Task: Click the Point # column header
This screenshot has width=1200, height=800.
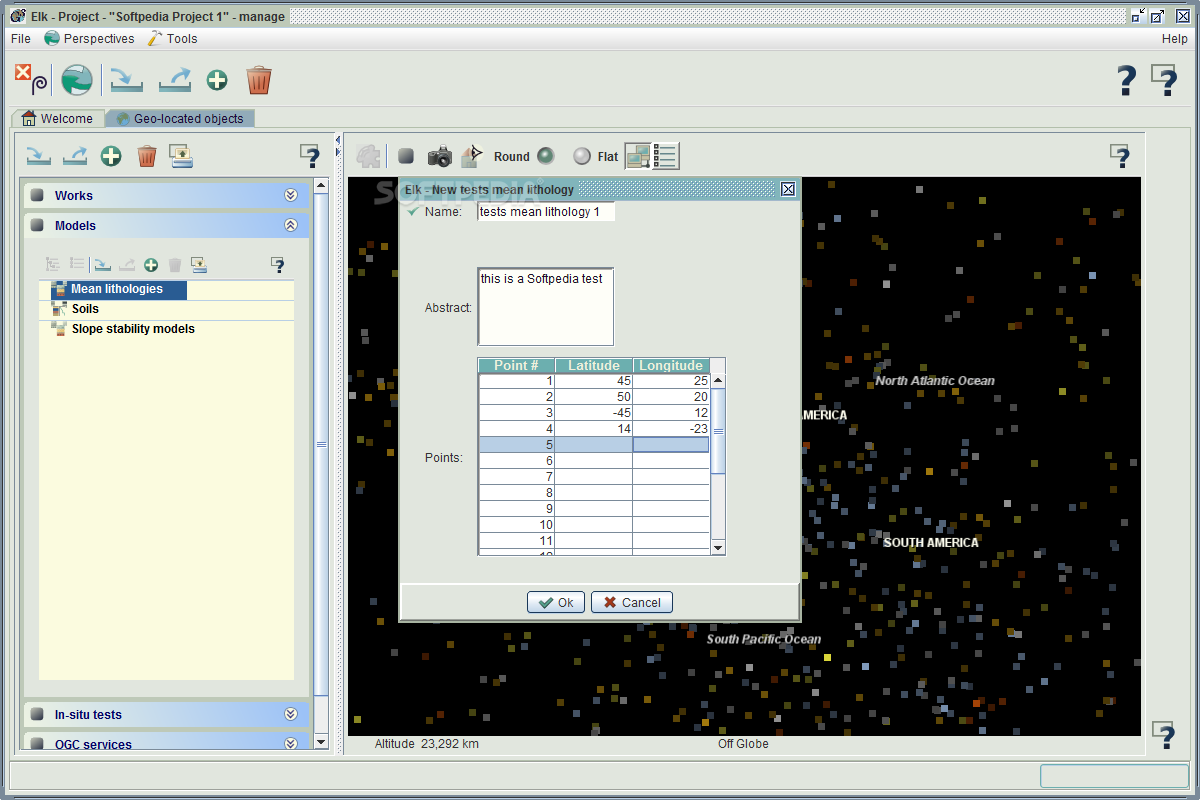Action: (517, 366)
